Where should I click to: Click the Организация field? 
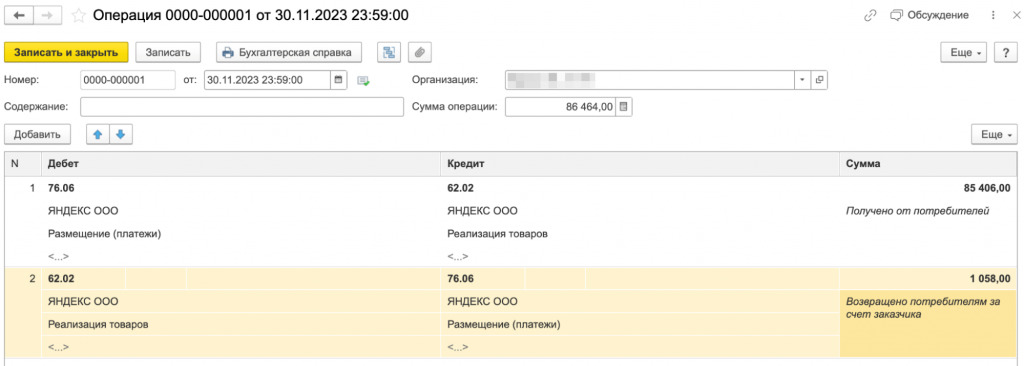click(x=649, y=80)
